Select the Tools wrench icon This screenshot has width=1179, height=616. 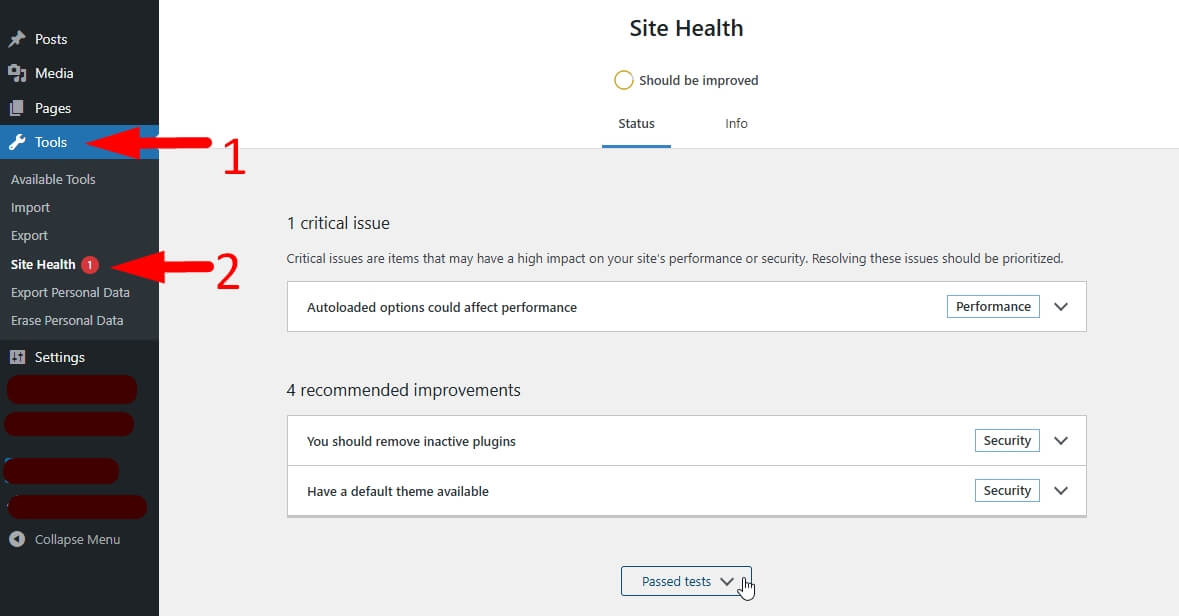click(x=18, y=141)
